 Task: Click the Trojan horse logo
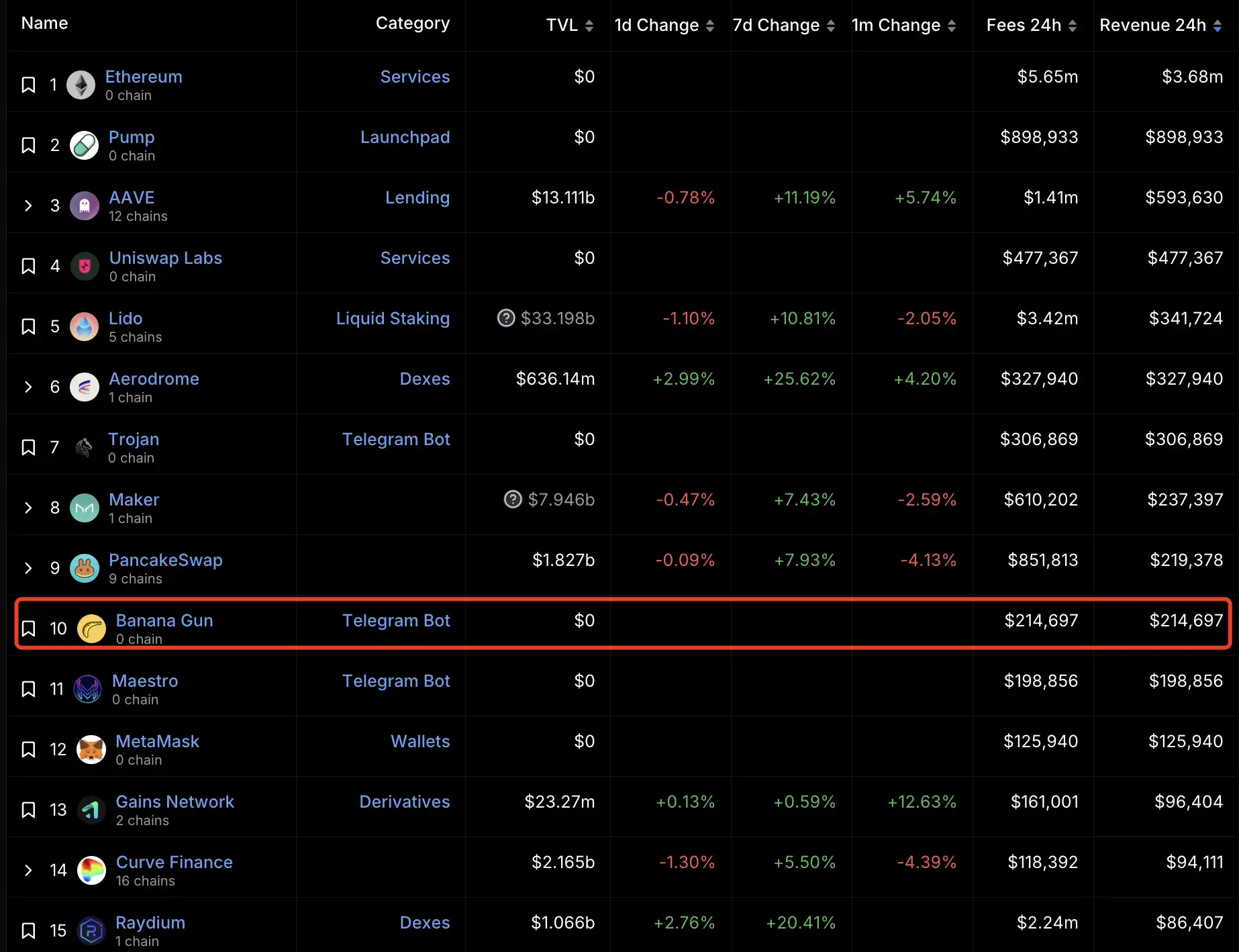pos(84,448)
